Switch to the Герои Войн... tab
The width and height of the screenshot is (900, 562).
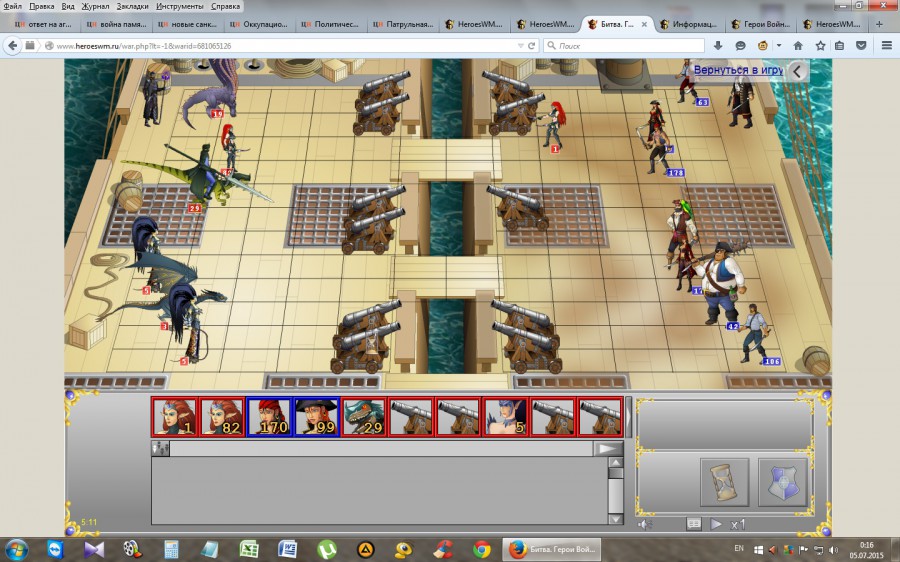761,24
